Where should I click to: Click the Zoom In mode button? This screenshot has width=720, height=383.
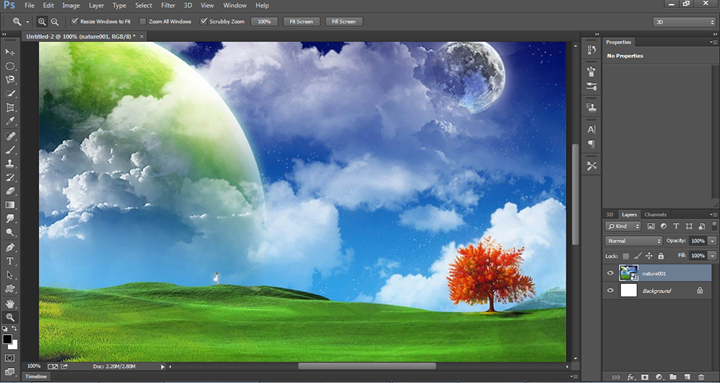pos(42,22)
